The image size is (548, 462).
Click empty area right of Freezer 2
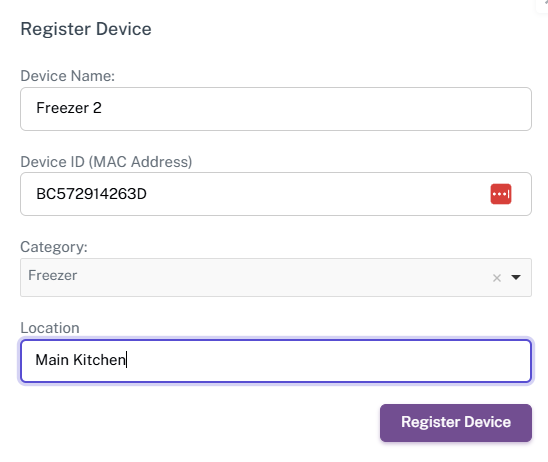click(x=315, y=109)
